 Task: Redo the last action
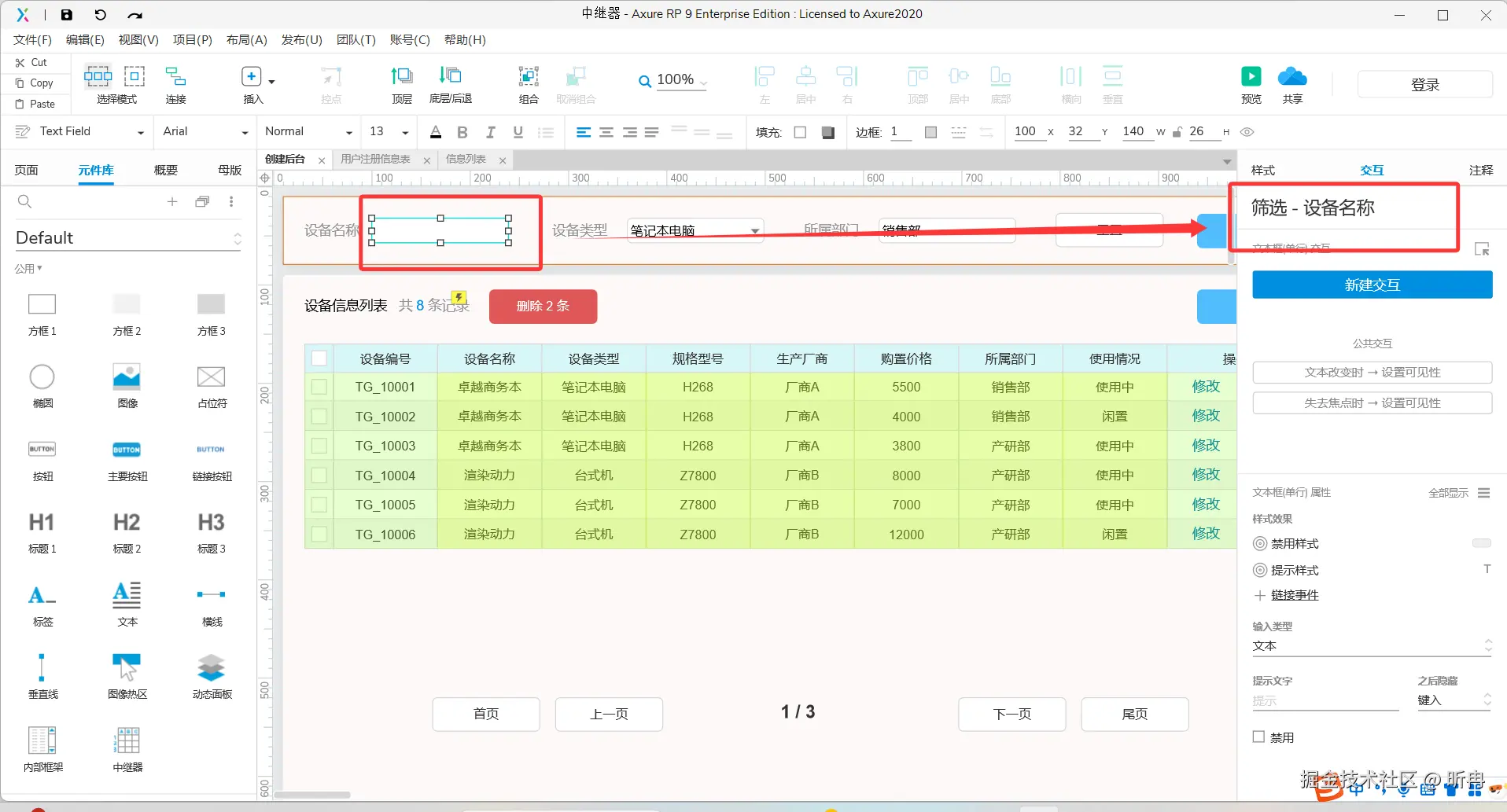click(134, 14)
